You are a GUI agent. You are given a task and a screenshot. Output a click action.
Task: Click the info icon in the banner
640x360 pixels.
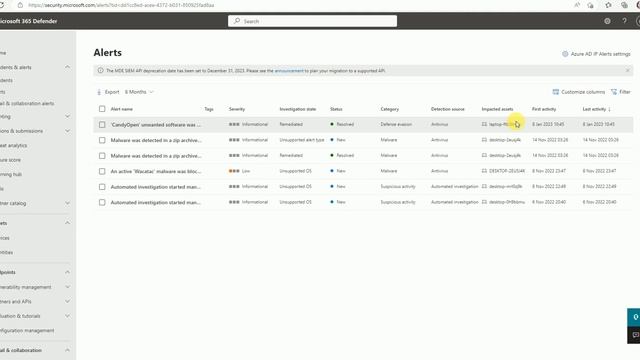pyautogui.click(x=100, y=71)
